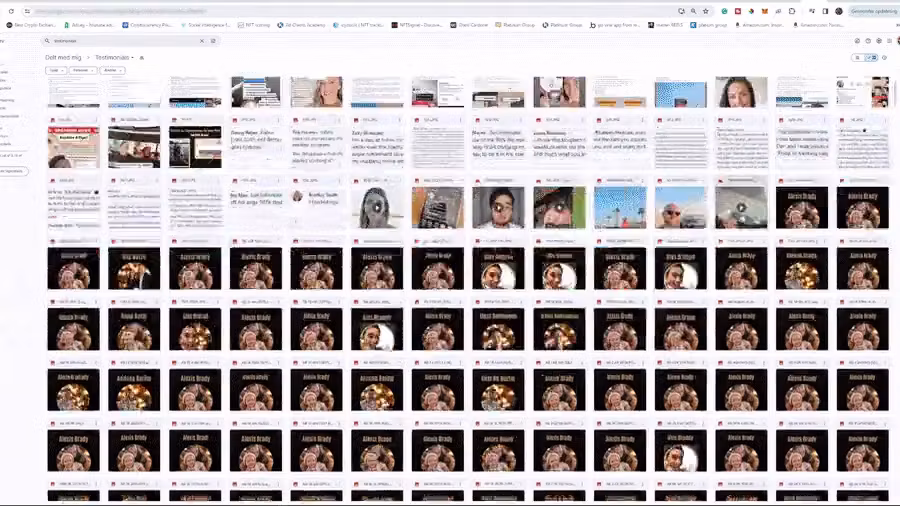Toggle the Chrome side panel icon
900x506 pixels.
click(x=825, y=11)
